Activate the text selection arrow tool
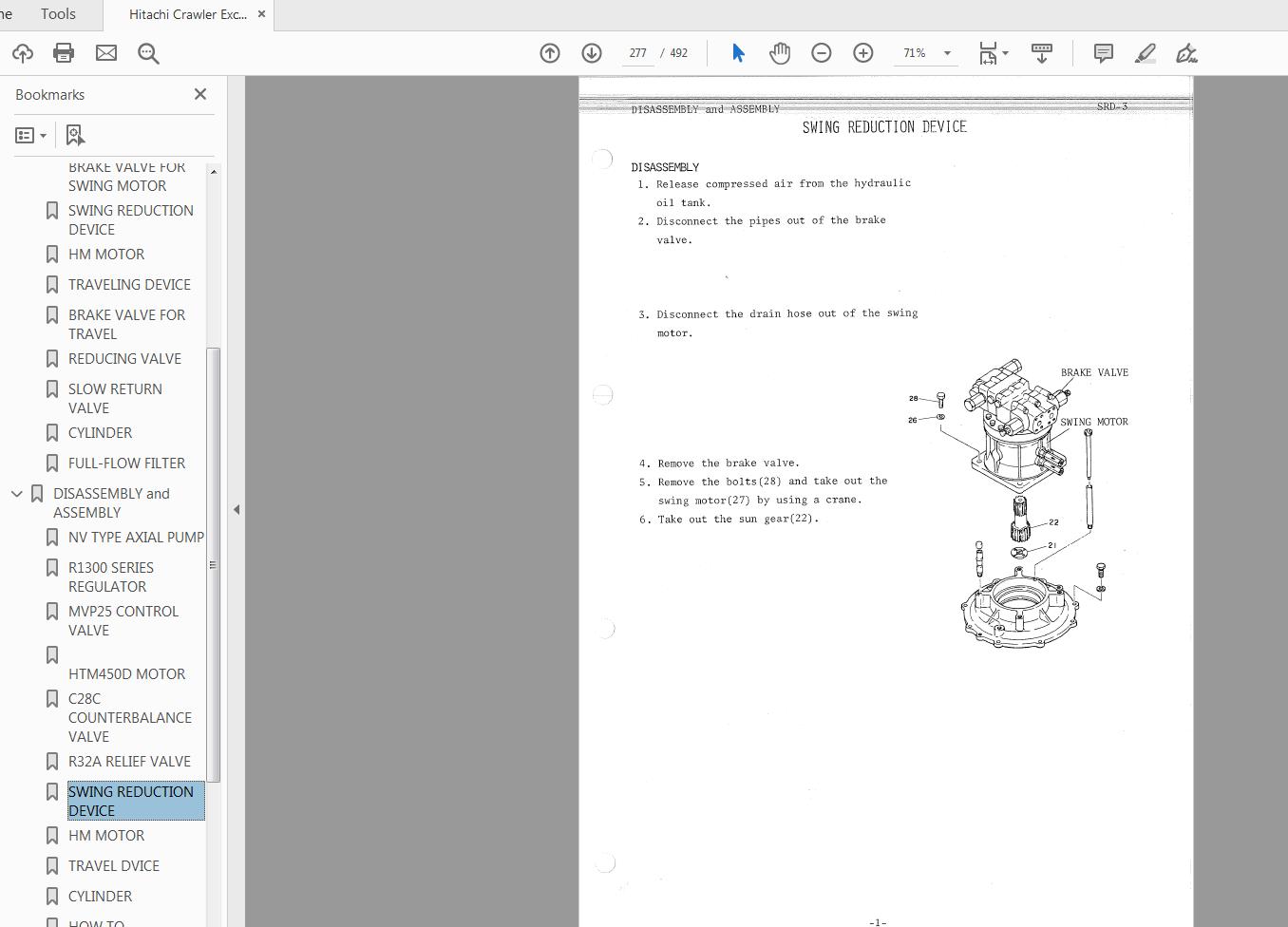 tap(737, 53)
